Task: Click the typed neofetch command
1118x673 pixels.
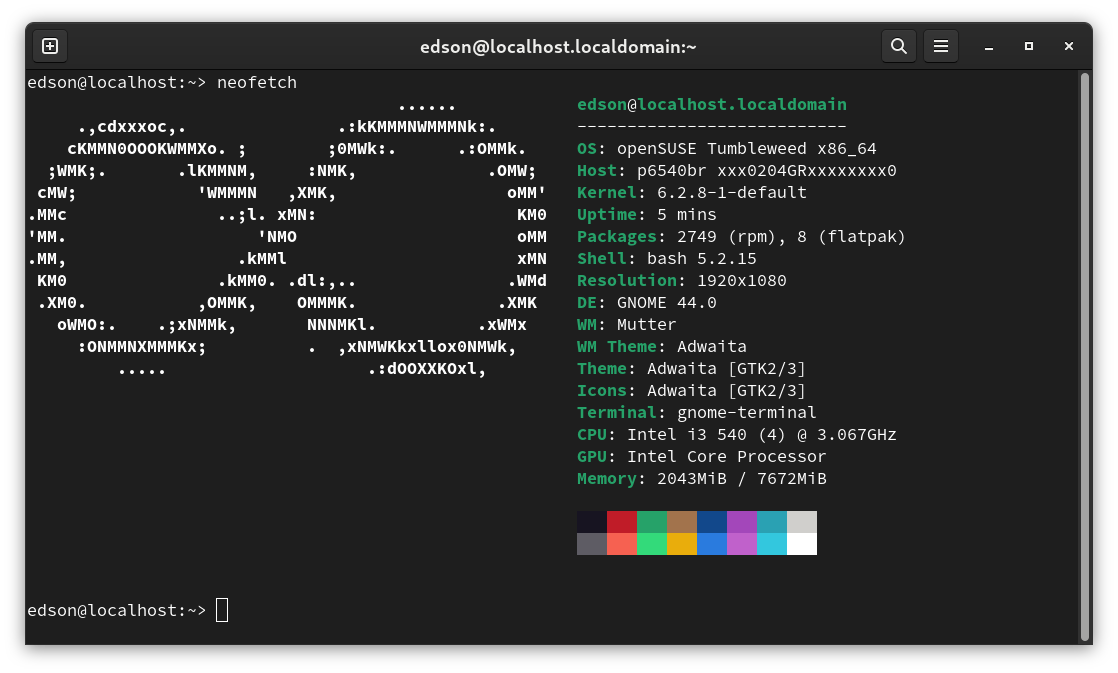Action: click(x=257, y=82)
